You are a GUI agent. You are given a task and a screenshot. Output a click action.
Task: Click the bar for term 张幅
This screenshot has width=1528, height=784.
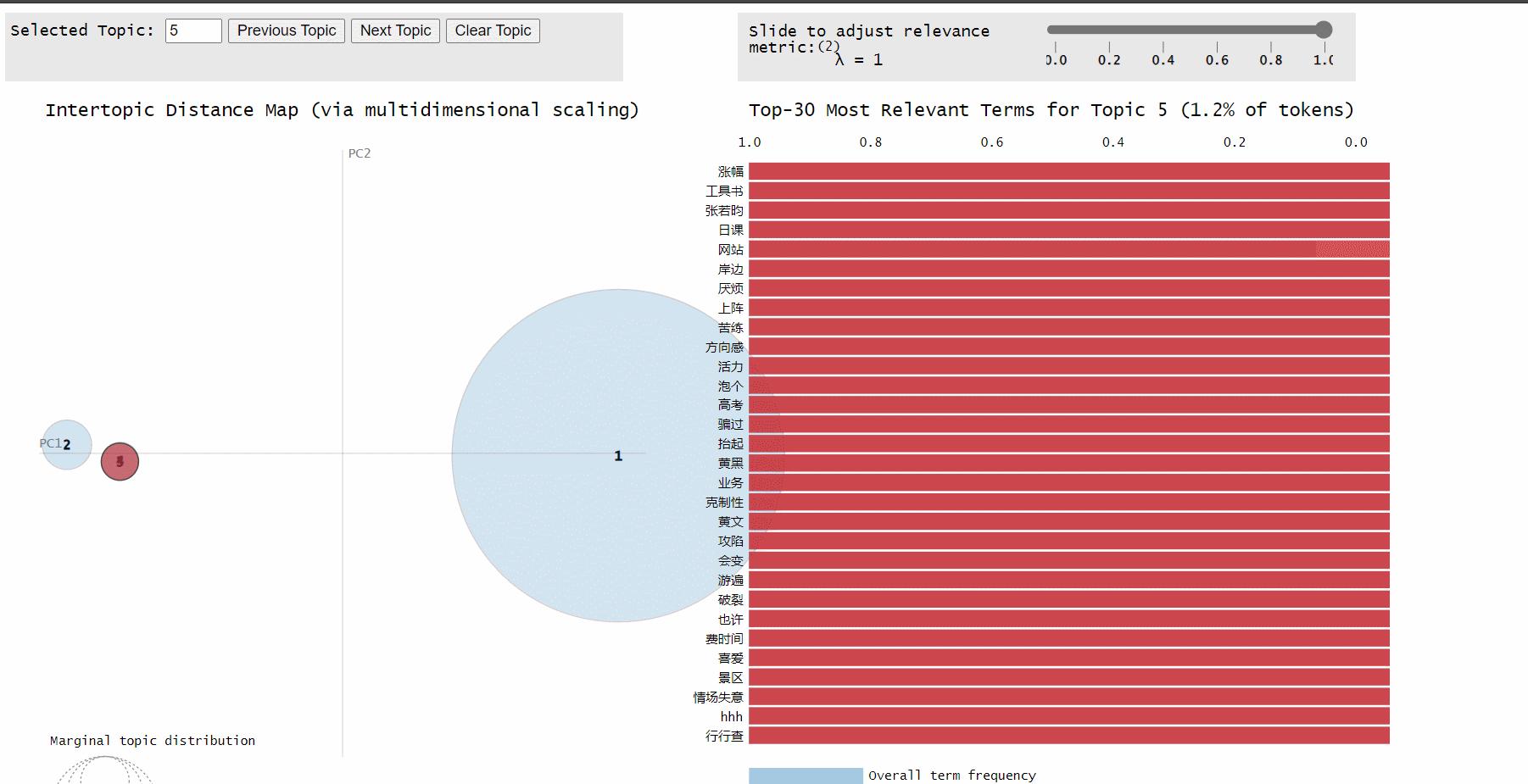[1068, 171]
